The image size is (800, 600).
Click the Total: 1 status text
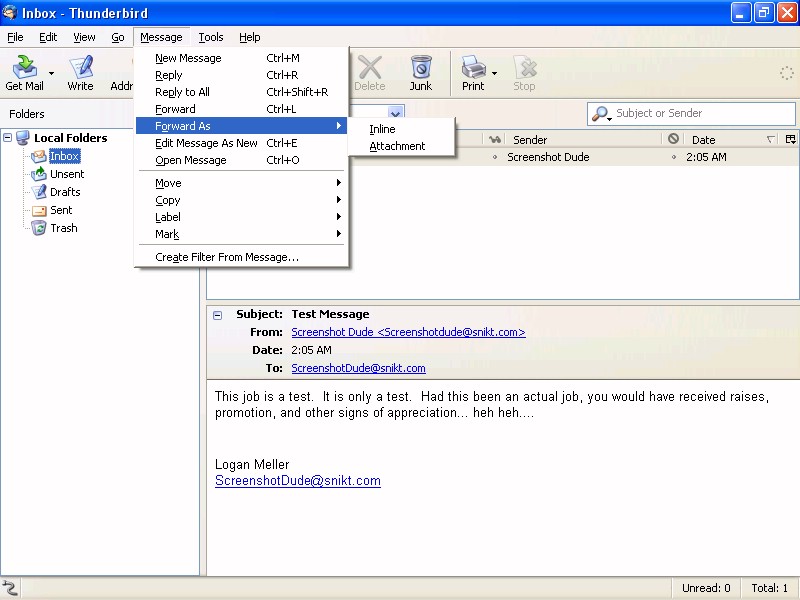coord(769,588)
